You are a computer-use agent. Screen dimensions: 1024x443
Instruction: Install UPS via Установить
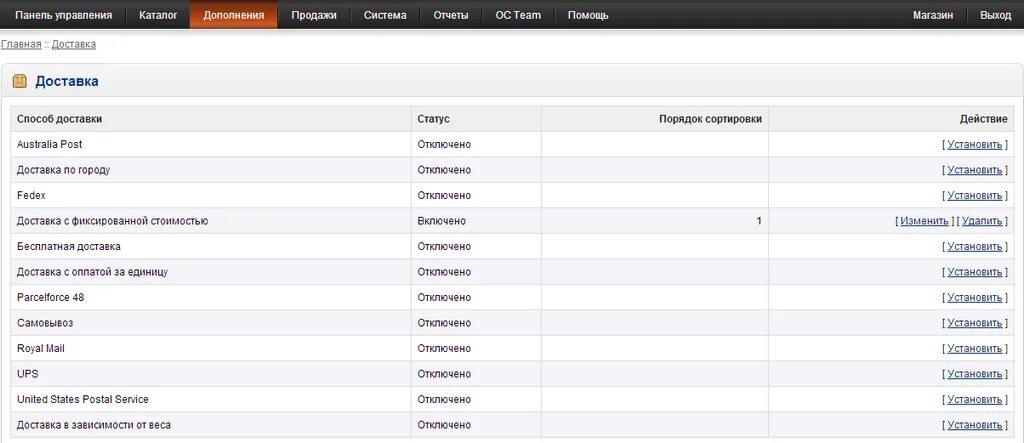tap(974, 374)
